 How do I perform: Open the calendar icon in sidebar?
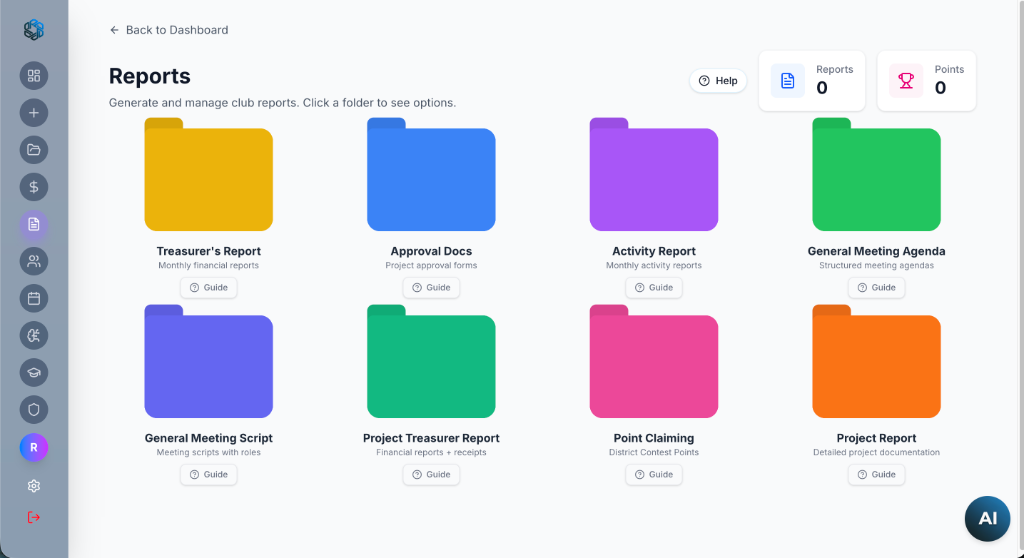coord(34,298)
